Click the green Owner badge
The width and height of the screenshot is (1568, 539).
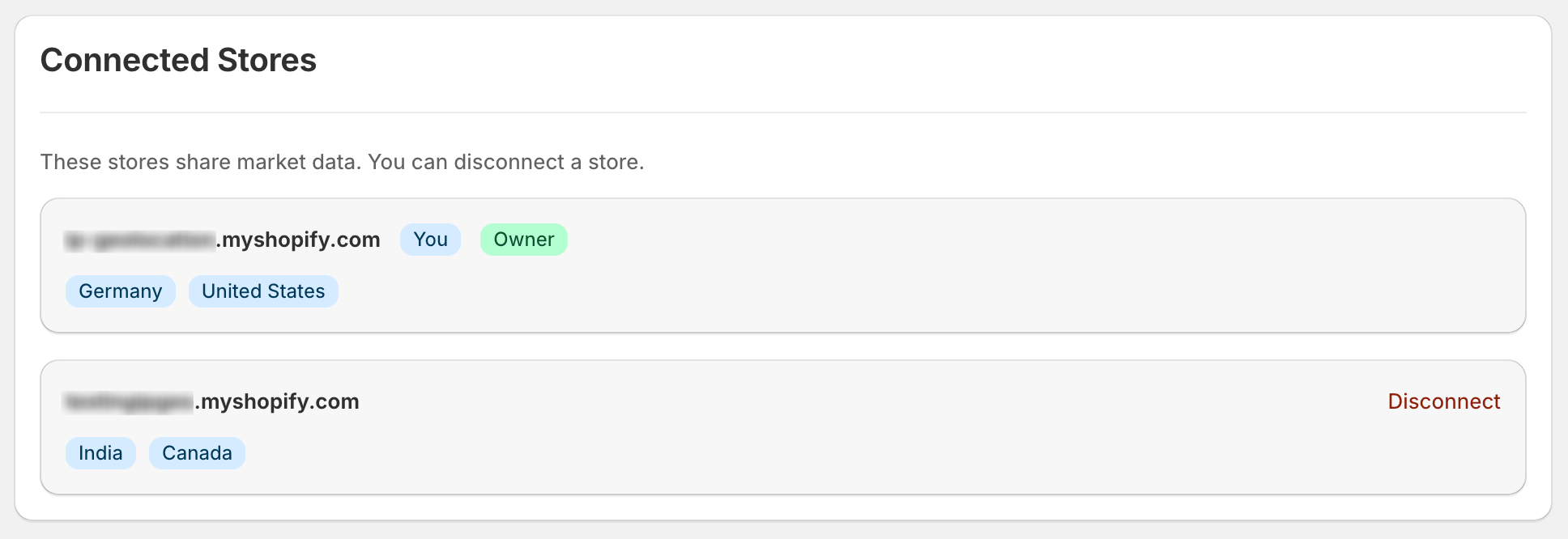[523, 239]
